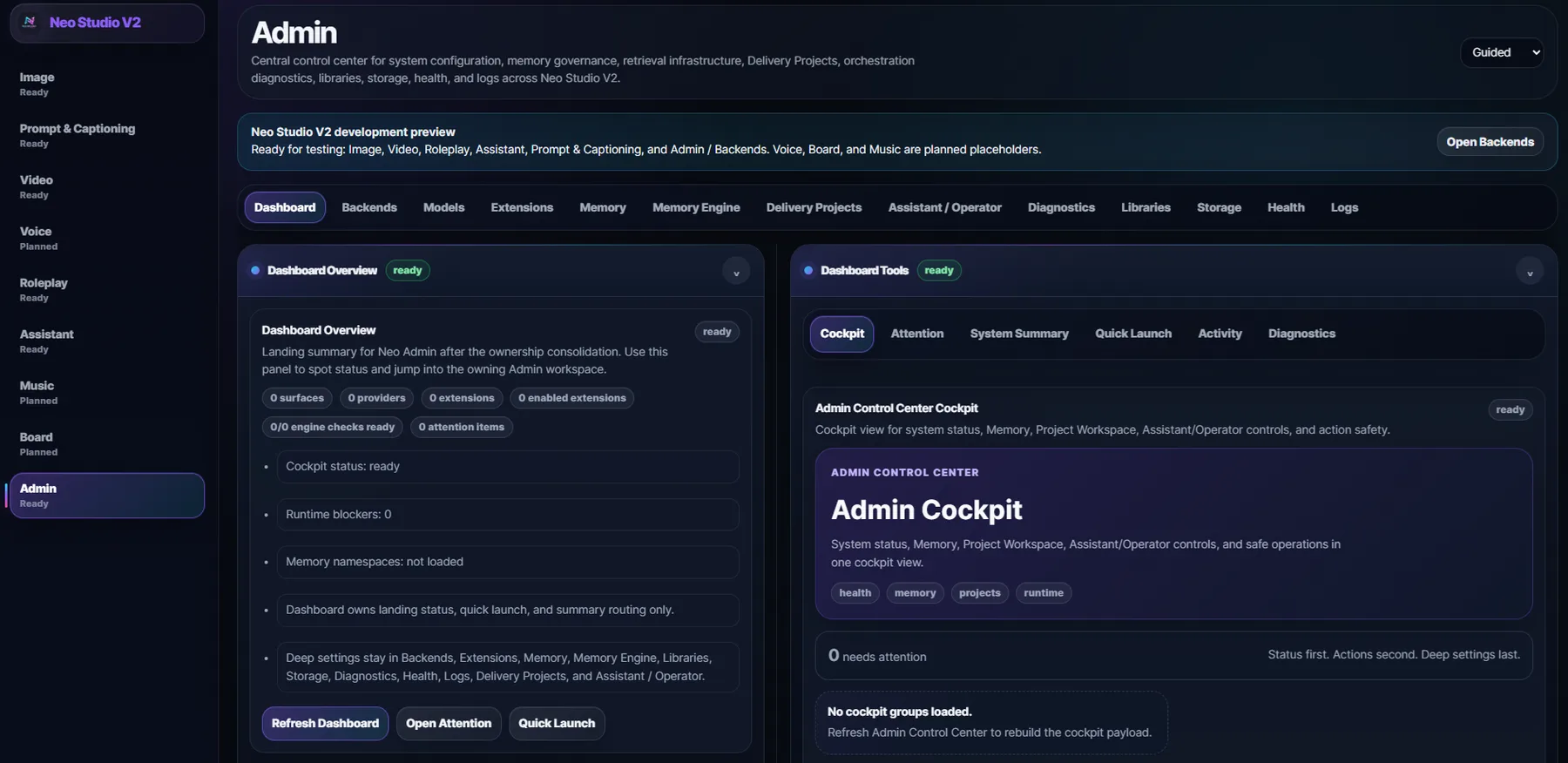This screenshot has width=1568, height=763.
Task: Click the Neo Studio V2 logo icon
Action: [x=30, y=23]
